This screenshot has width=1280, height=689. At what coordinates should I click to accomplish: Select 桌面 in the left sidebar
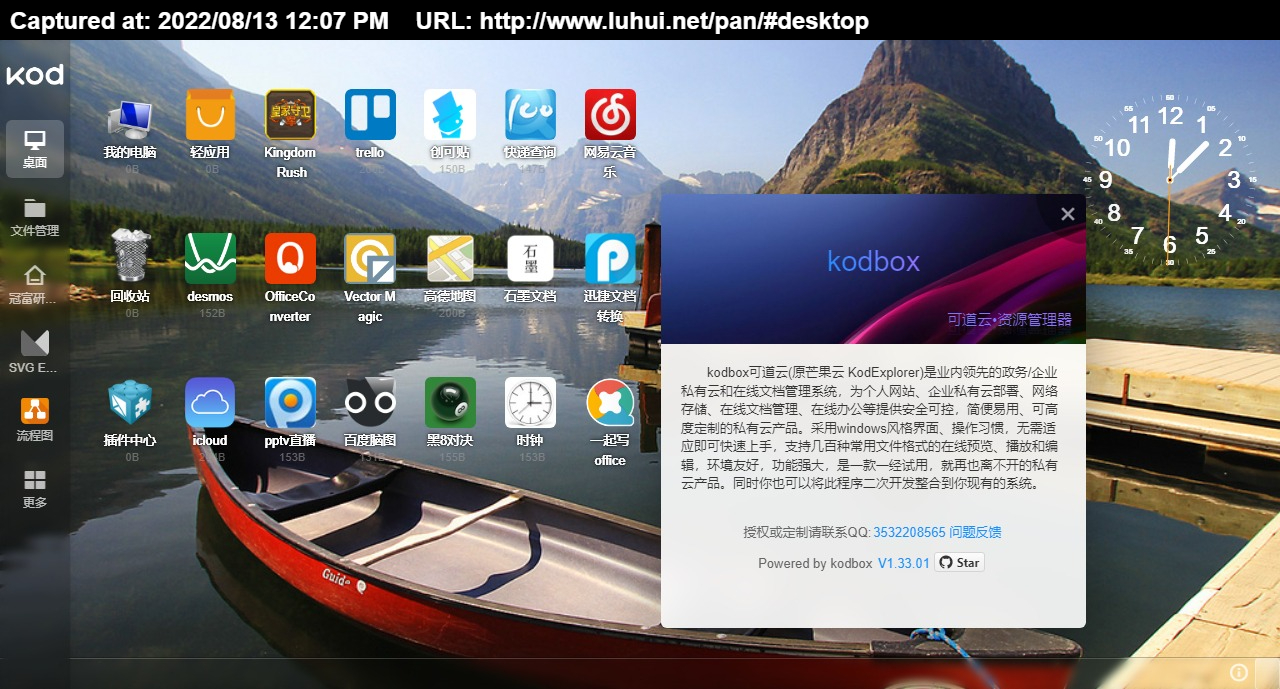pyautogui.click(x=35, y=149)
